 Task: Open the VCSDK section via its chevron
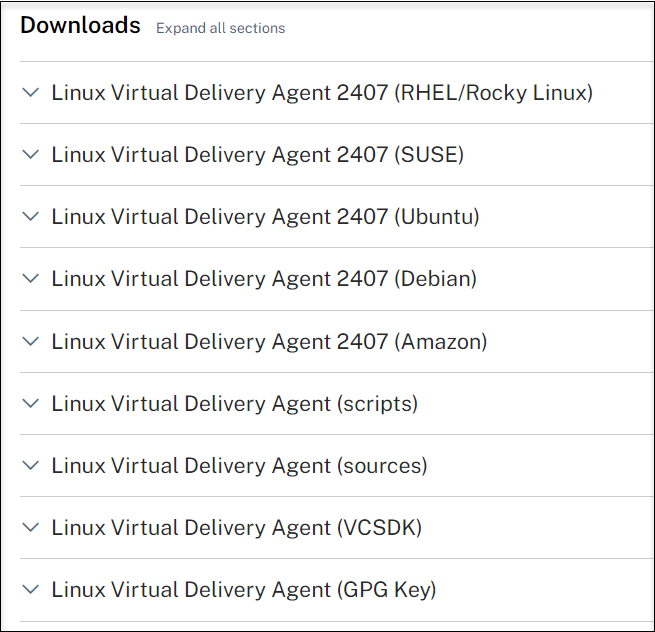31,528
